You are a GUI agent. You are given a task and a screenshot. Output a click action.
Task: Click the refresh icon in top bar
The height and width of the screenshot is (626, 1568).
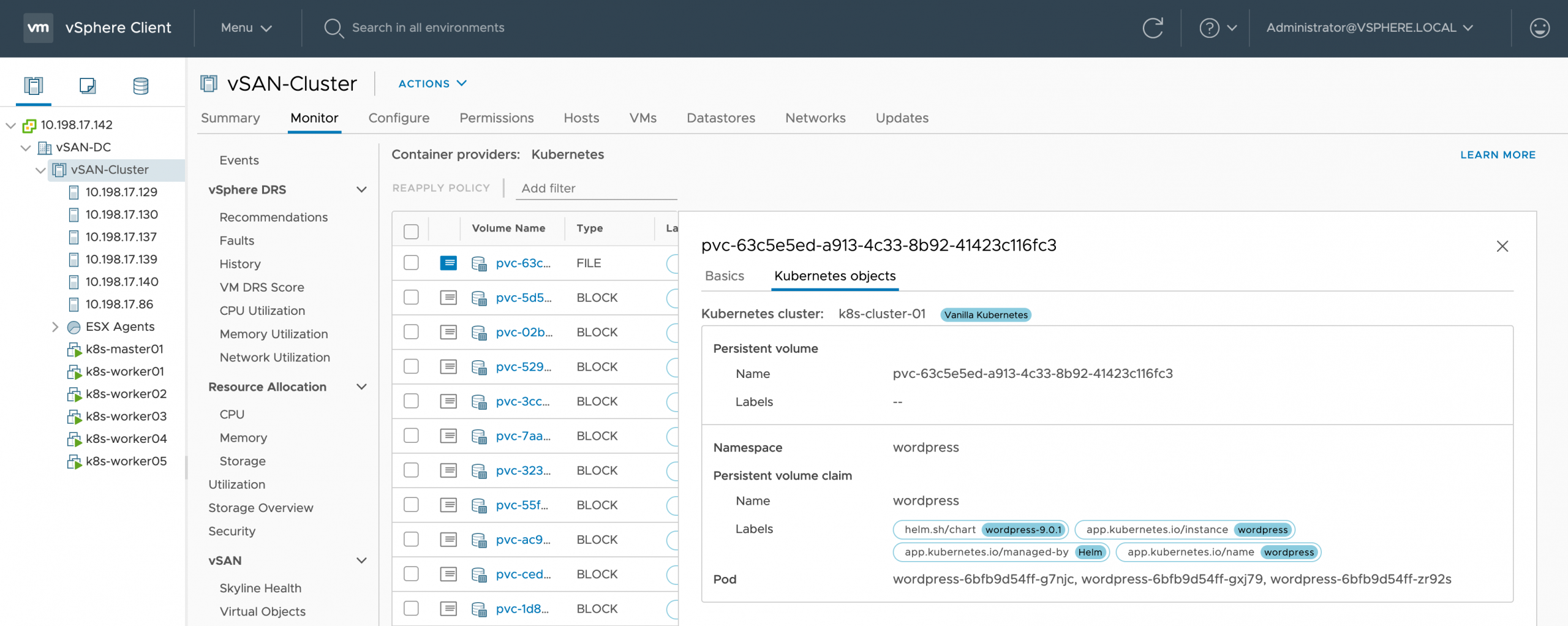coord(1153,28)
